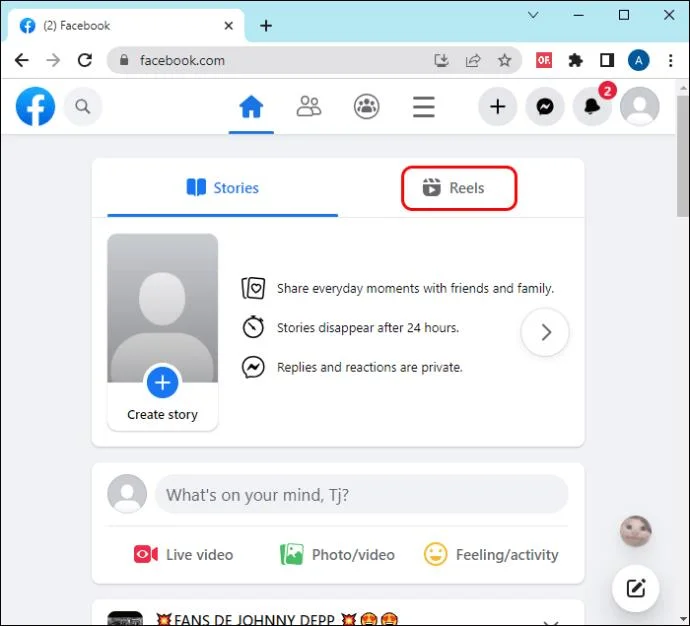This screenshot has width=690, height=626.
Task: Open the Chrome three-dot menu
Action: (x=671, y=60)
